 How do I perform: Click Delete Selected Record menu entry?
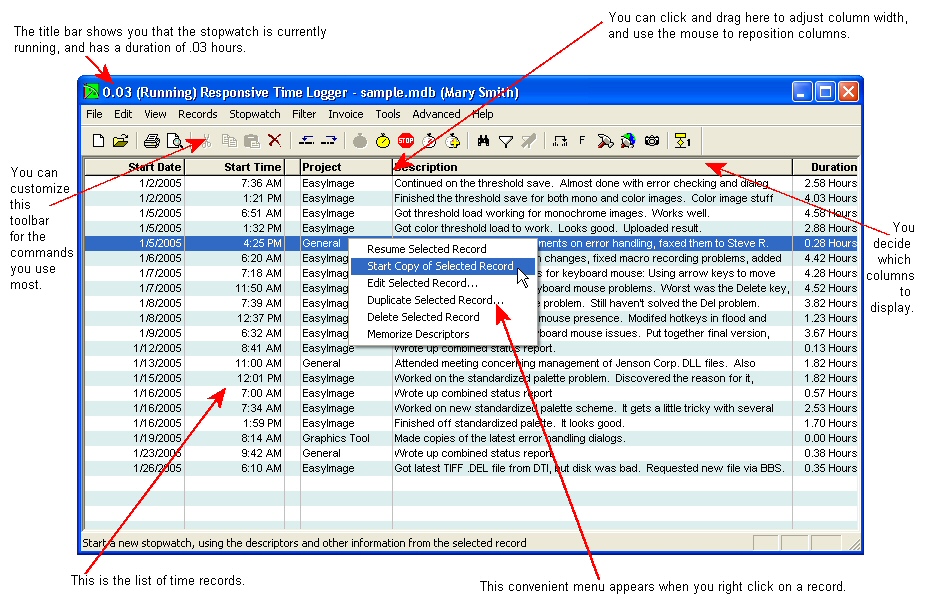click(423, 317)
